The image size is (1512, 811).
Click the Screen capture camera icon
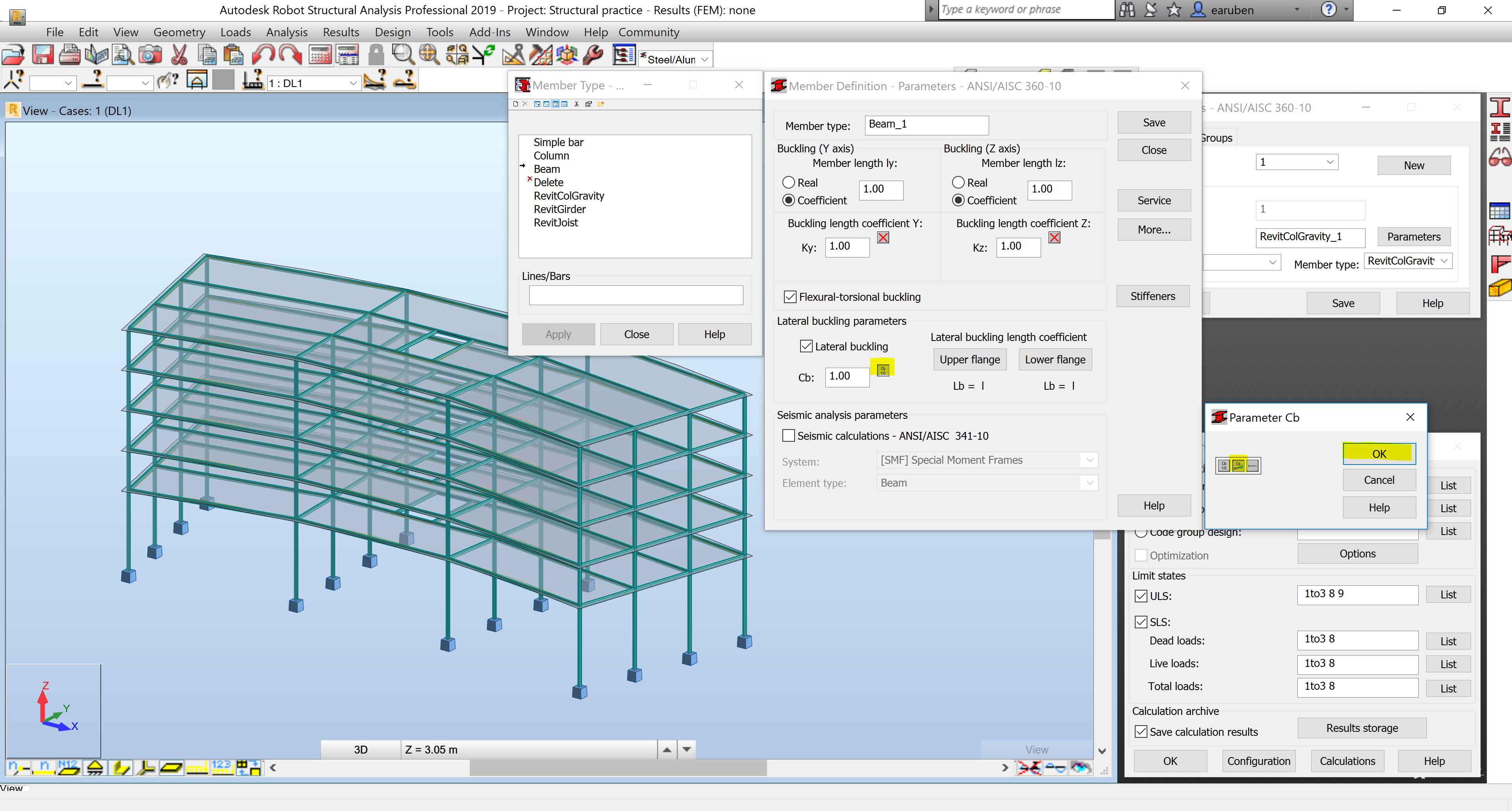(150, 55)
